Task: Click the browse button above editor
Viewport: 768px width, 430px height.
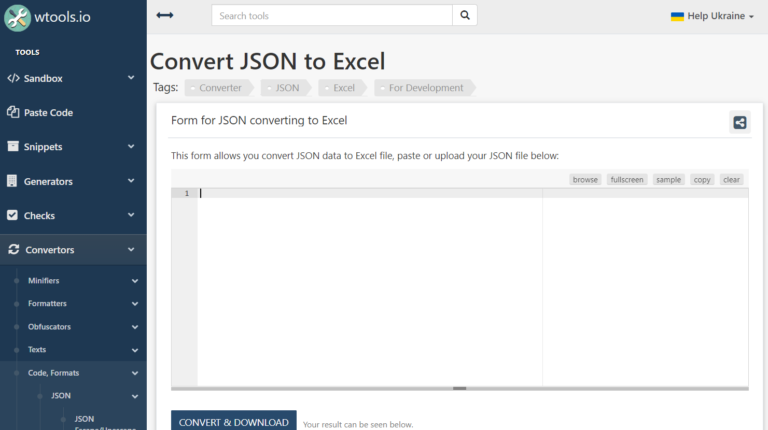Action: [585, 179]
